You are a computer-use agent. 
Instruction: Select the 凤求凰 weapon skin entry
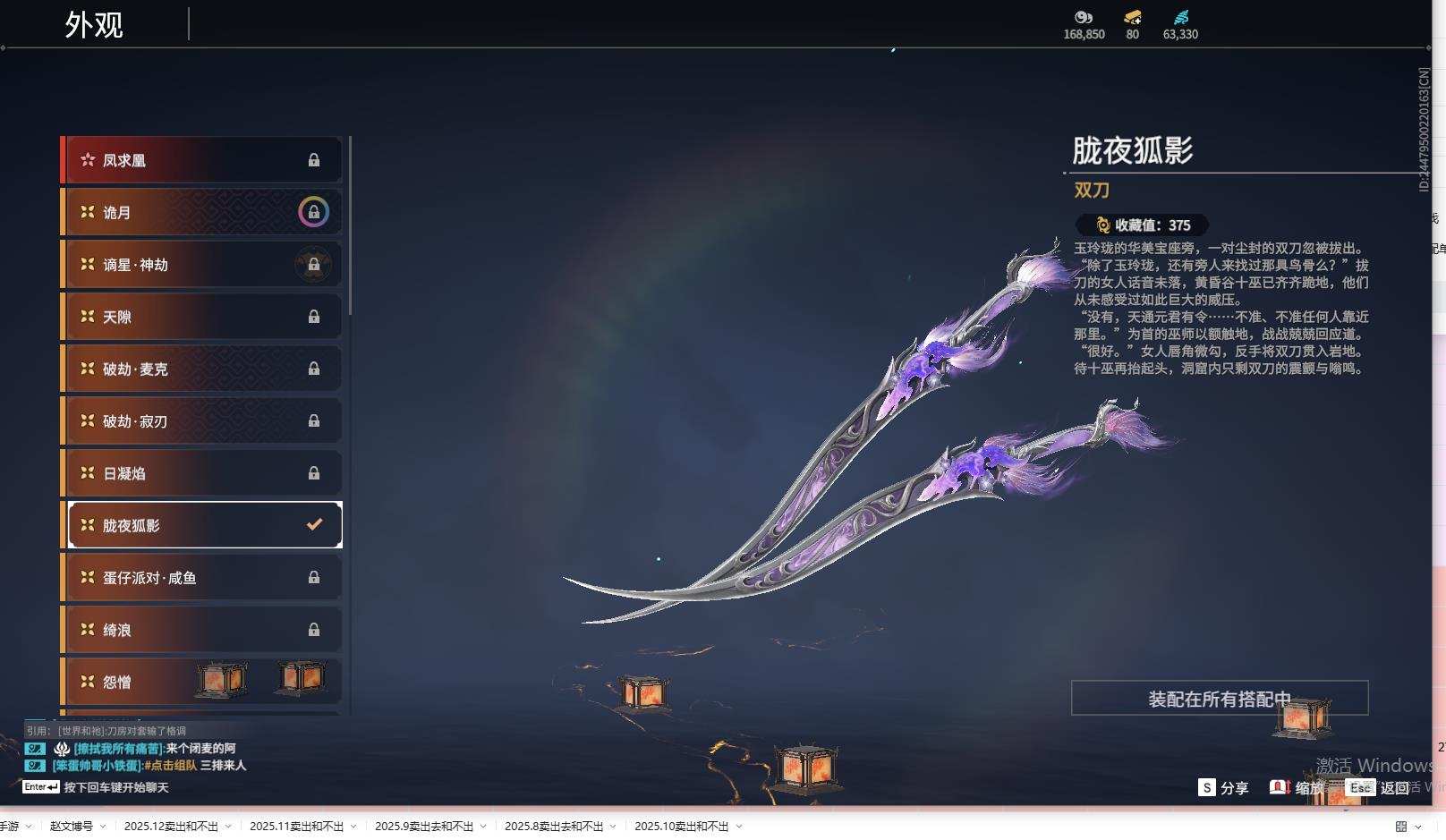201,159
